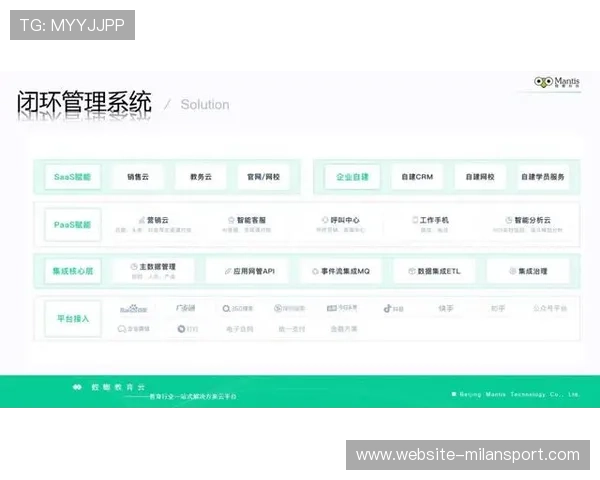This screenshot has height=480, width=600.
Task: Select the 官网/网校 card
Action: tap(264, 177)
